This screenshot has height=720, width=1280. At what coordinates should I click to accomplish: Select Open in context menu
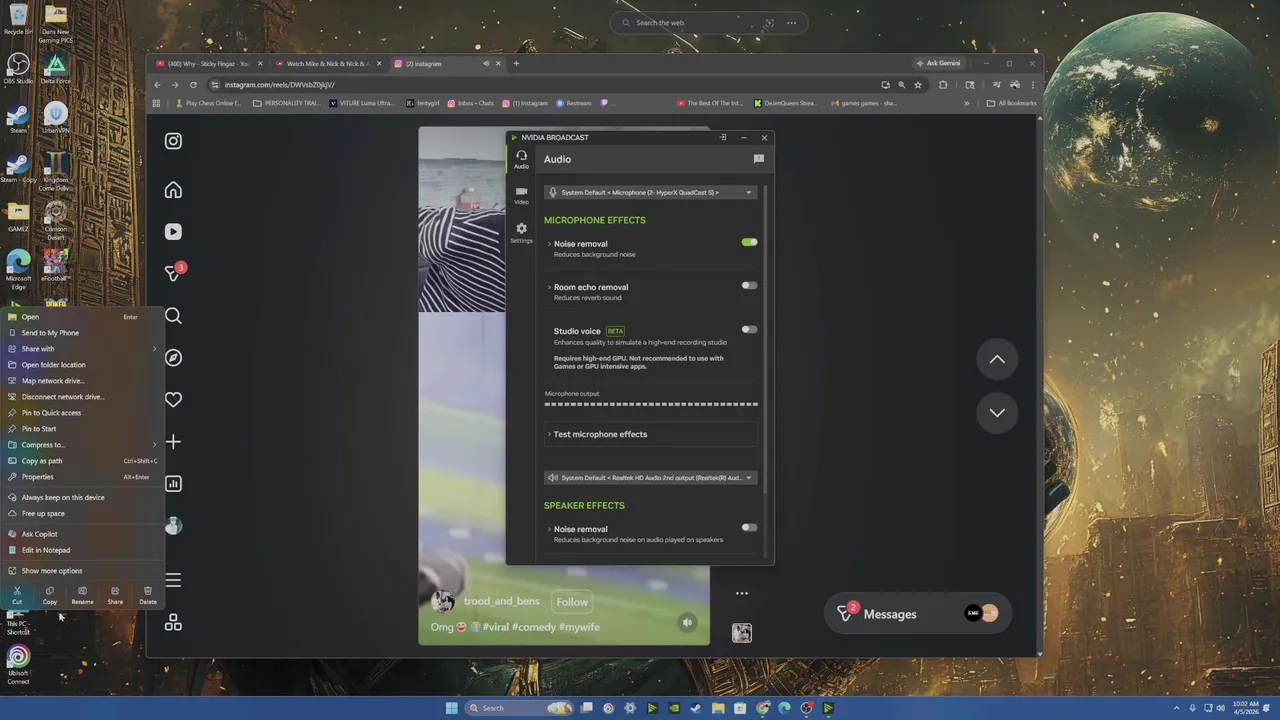(x=82, y=317)
